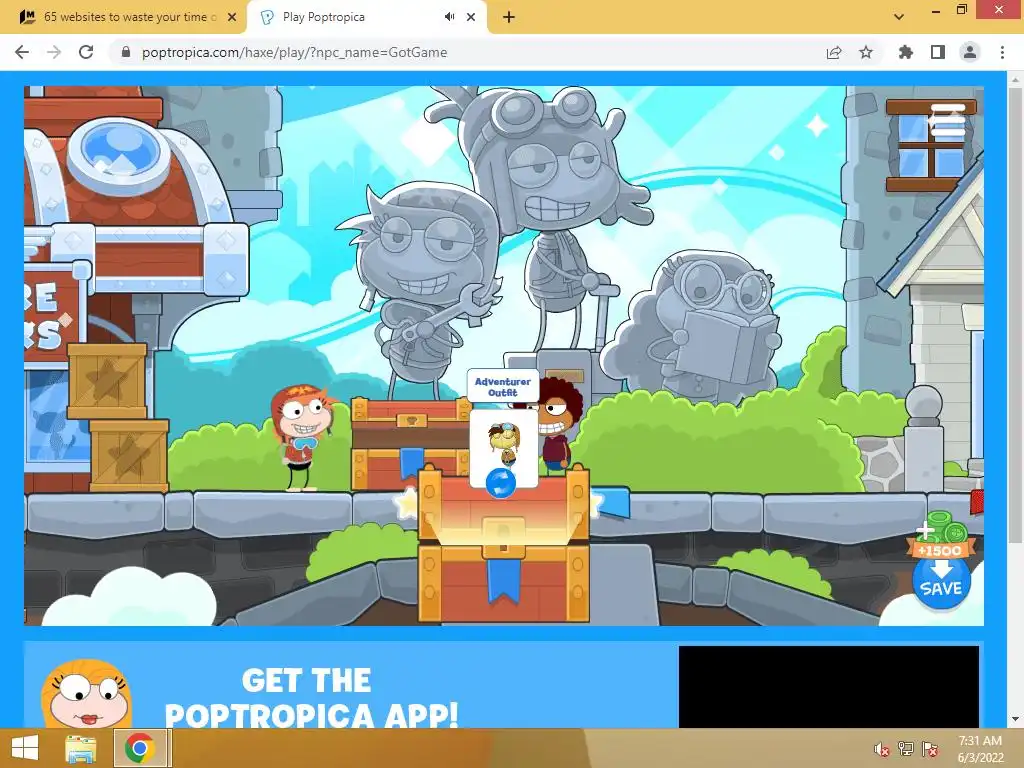Click the taskbar clock showing 7:31 AM
1024x768 pixels.
pos(980,749)
